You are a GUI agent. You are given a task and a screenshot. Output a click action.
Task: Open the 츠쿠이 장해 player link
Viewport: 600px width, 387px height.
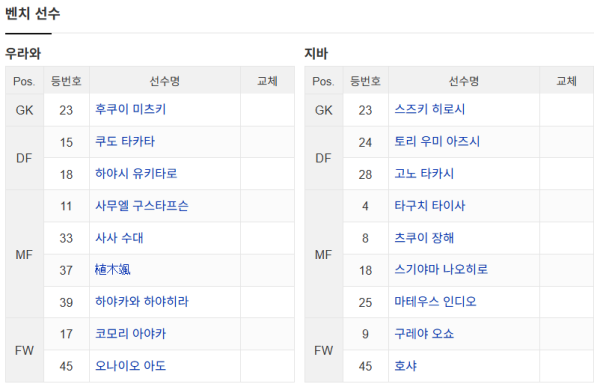point(424,238)
